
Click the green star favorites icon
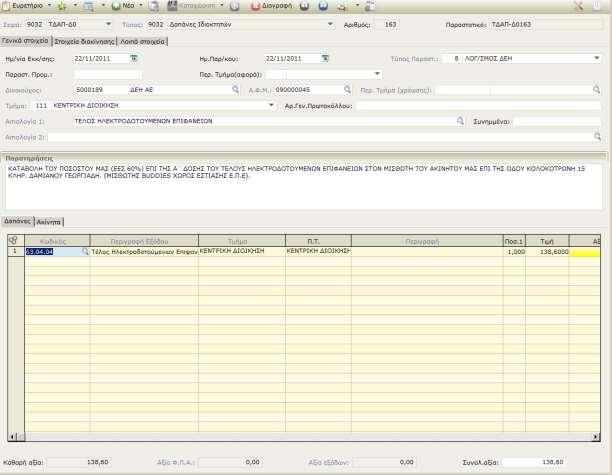pos(62,6)
